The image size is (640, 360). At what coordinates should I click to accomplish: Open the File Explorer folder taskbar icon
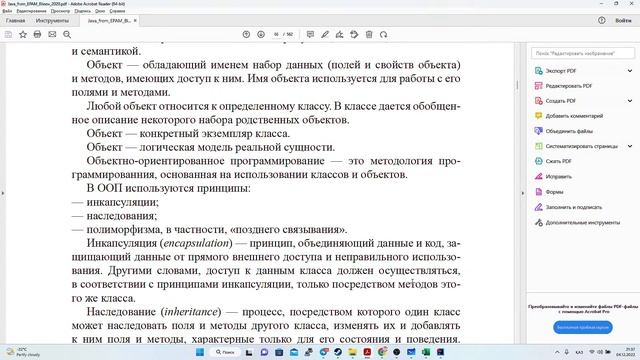[x=352, y=352]
